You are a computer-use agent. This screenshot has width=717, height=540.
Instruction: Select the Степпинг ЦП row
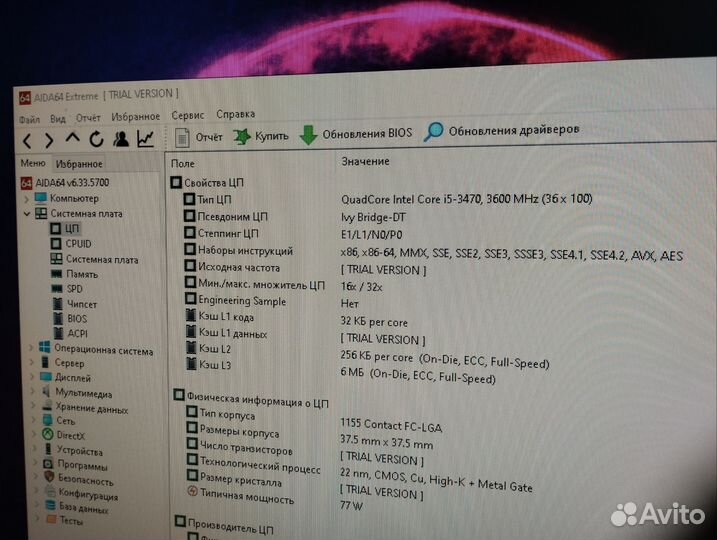click(222, 233)
